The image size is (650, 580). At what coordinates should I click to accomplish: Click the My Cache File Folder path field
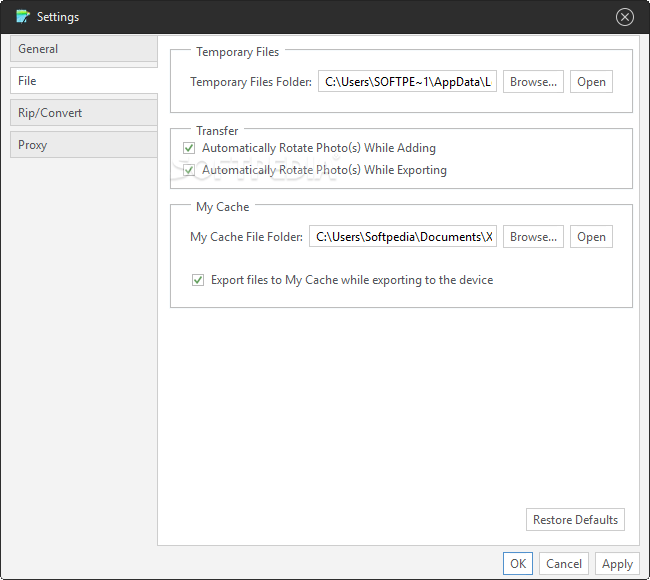403,237
